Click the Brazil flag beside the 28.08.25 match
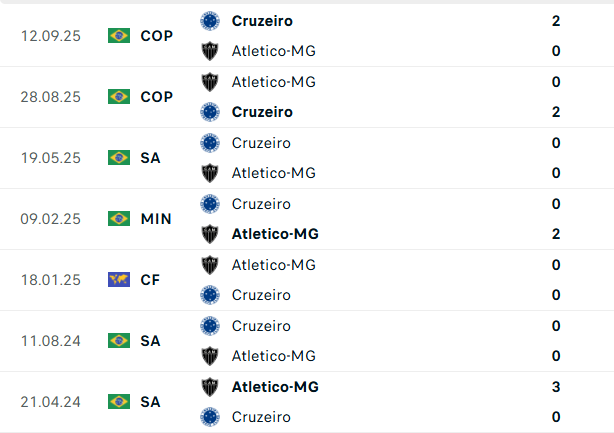This screenshot has width=614, height=433. point(119,97)
